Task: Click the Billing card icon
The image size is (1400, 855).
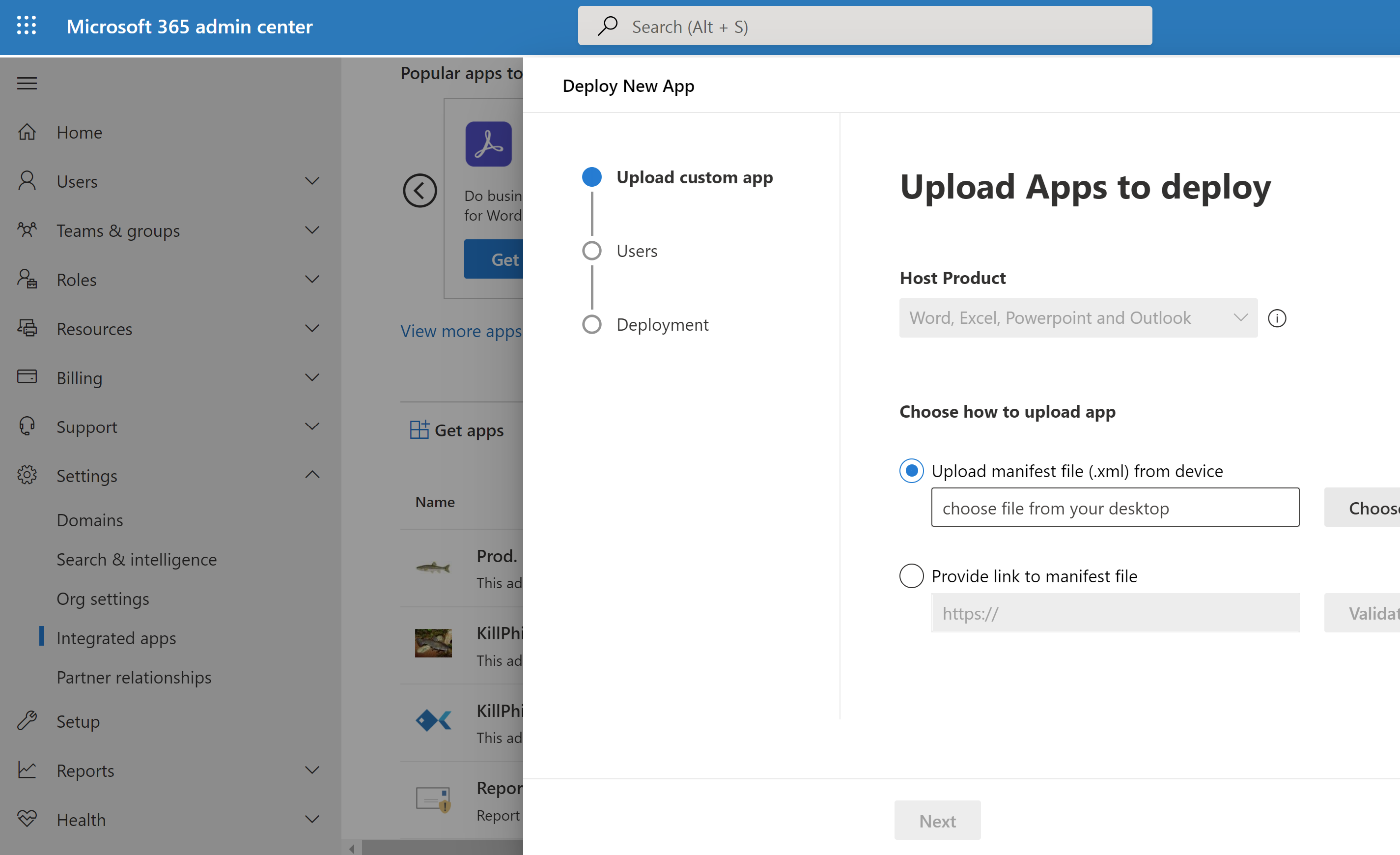Action: point(27,377)
